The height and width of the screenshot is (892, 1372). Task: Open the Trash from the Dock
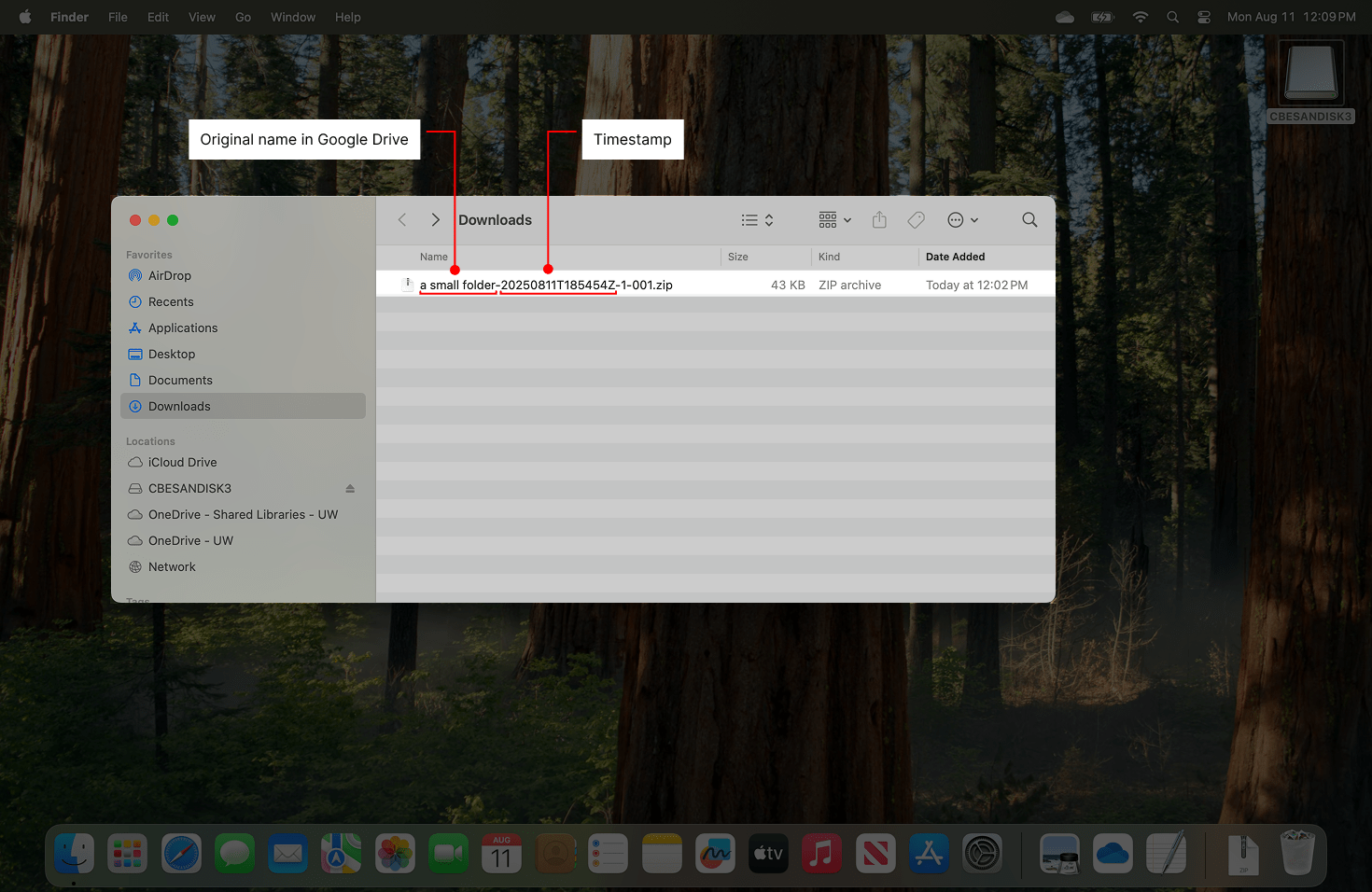1298,853
